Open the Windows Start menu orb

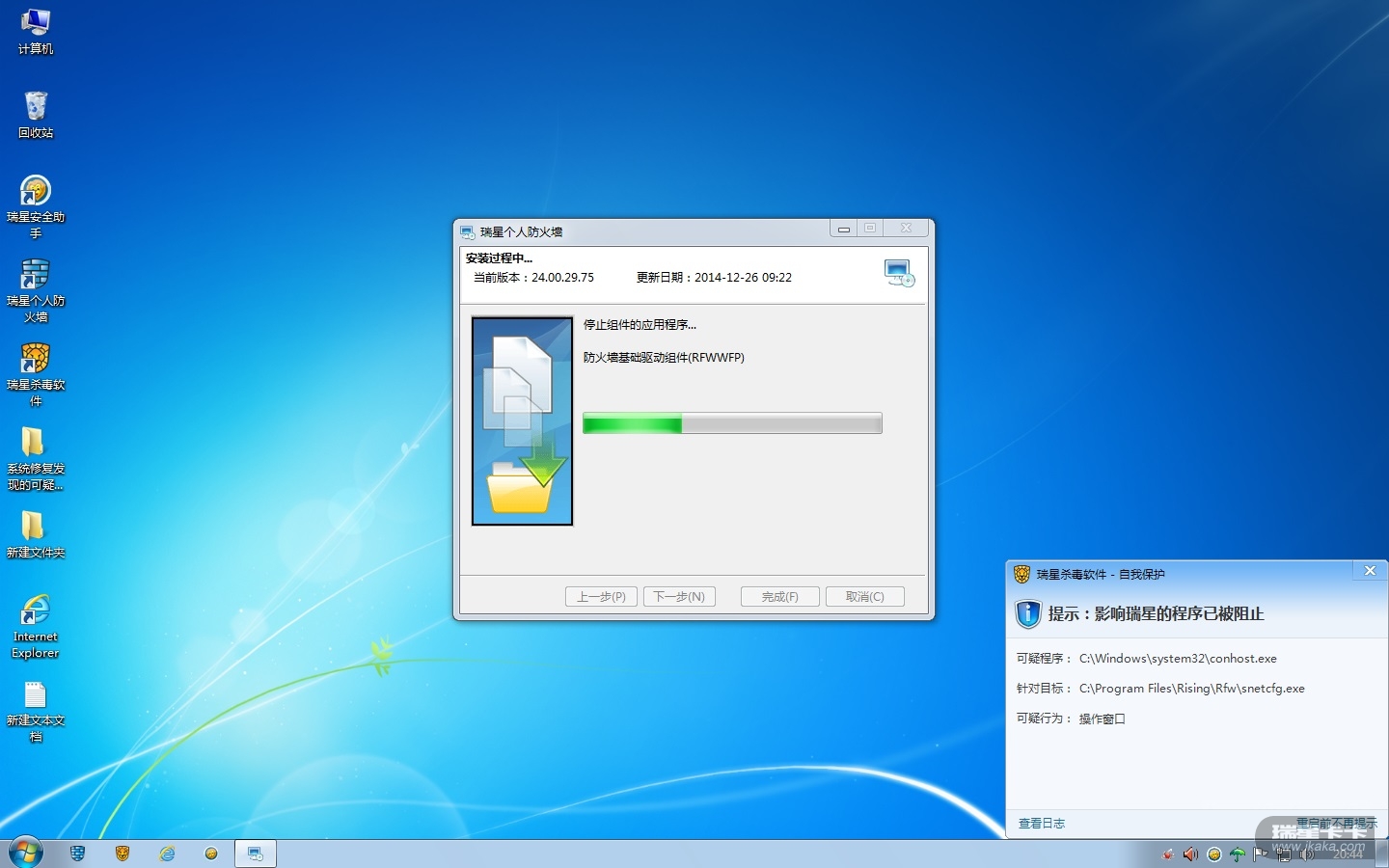coord(26,853)
